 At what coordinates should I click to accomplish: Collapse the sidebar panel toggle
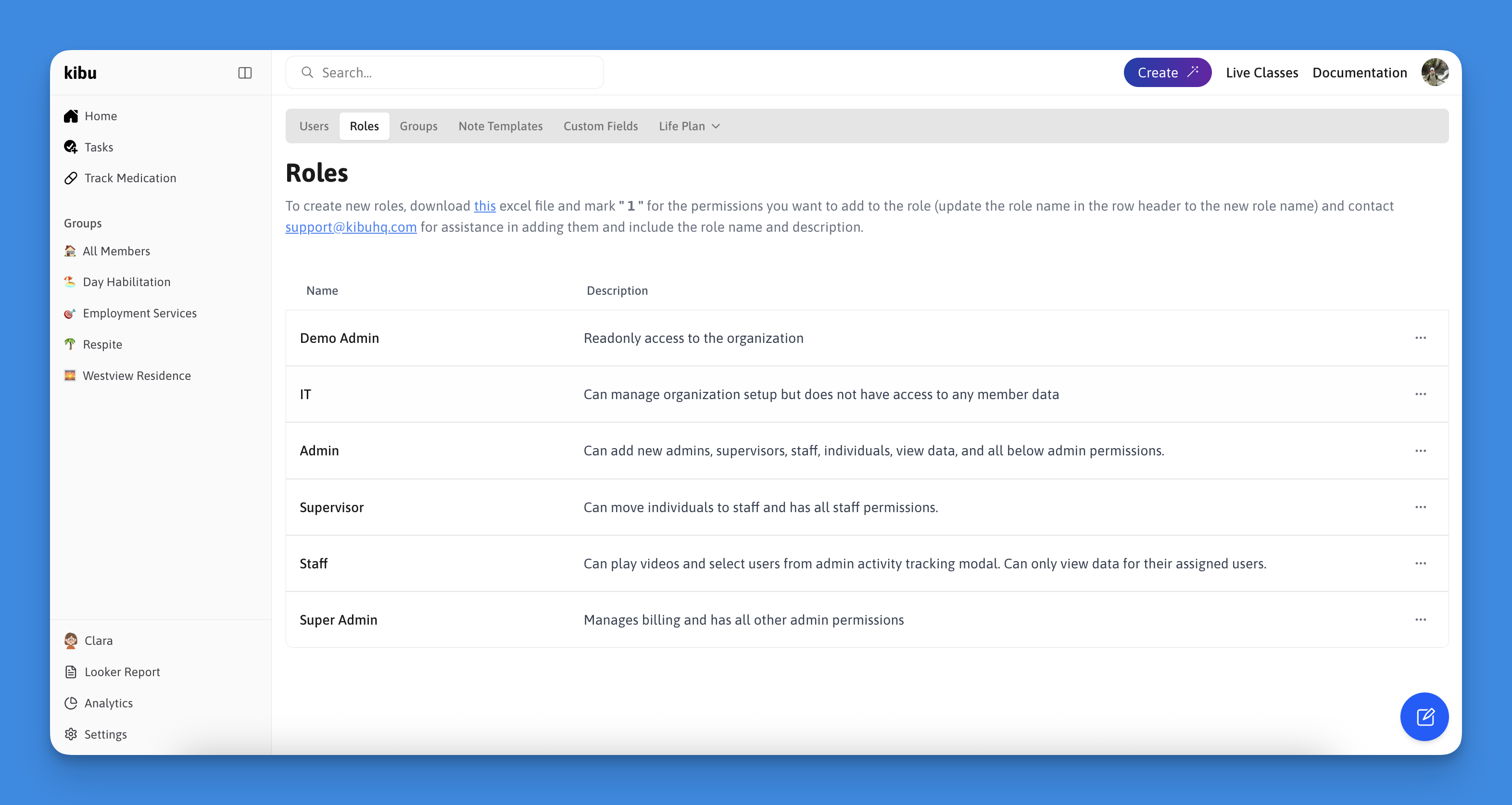tap(245, 73)
